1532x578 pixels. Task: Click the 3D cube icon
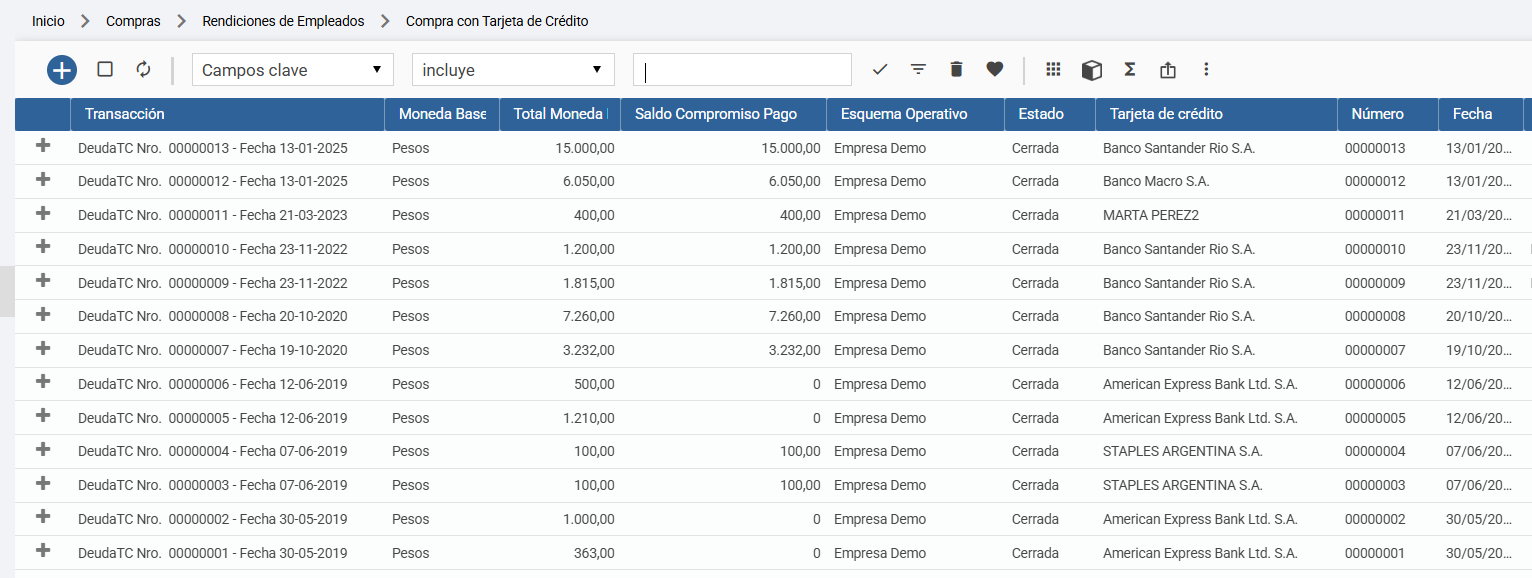coord(1091,70)
